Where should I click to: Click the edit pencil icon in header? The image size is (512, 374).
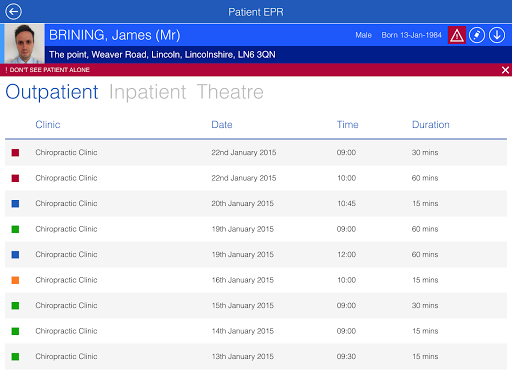[477, 35]
